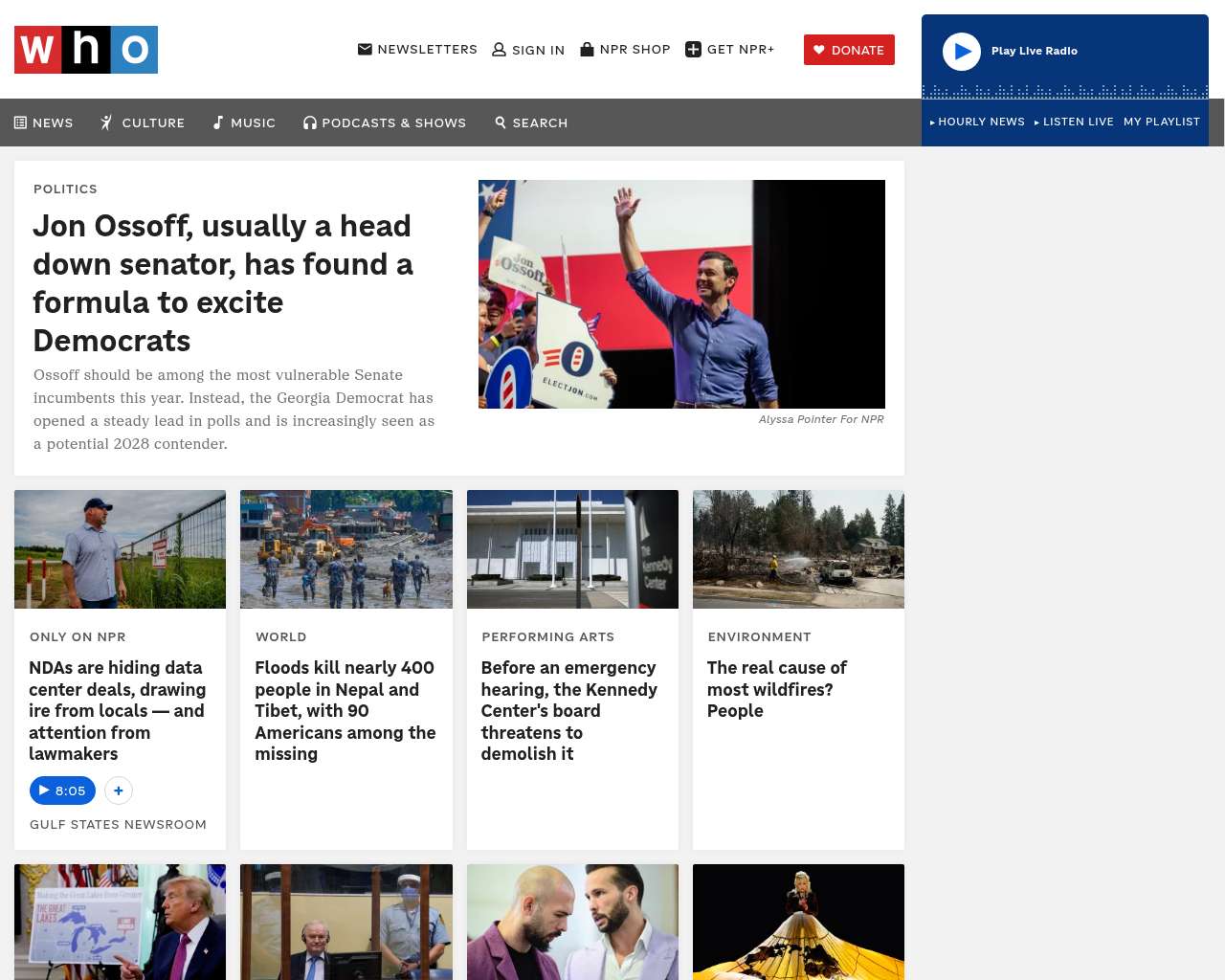Click the WHO station logo
The width and height of the screenshot is (1225, 980).
click(x=86, y=50)
